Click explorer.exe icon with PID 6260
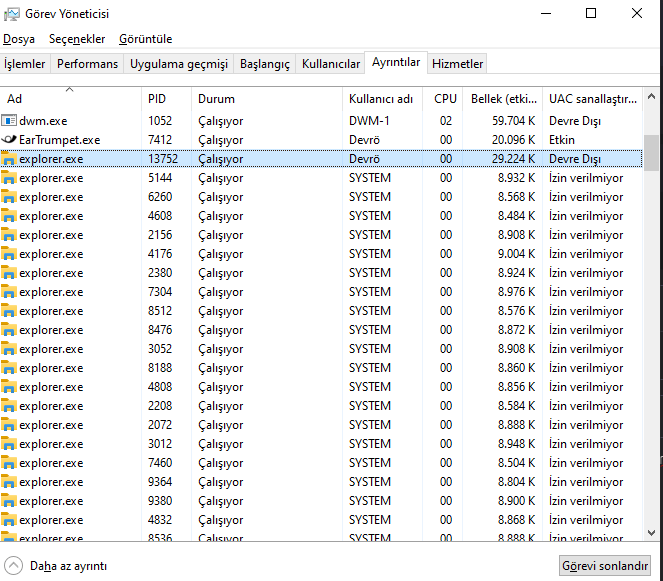 pos(9,197)
